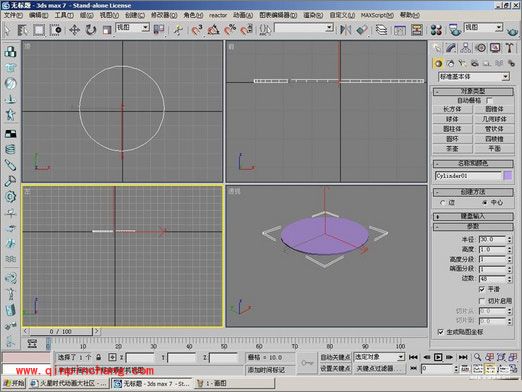The height and width of the screenshot is (392, 522).
Task: Open the Help (帮助) menu
Action: (410, 15)
